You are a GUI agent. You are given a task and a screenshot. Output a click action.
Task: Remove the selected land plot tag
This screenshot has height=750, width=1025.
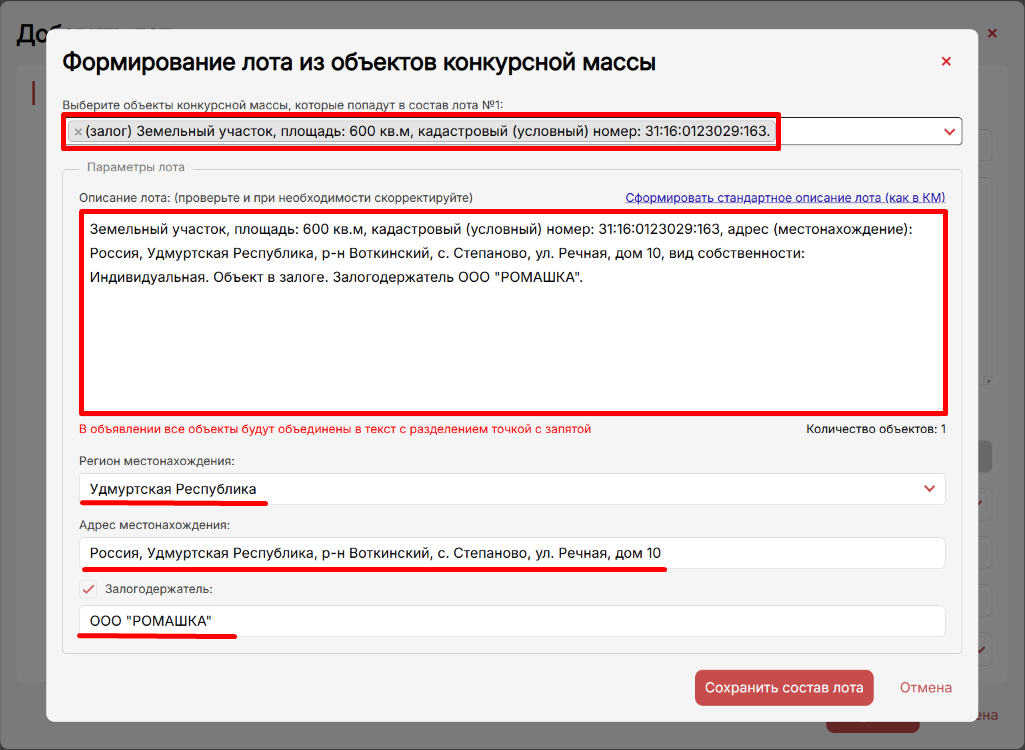click(x=78, y=132)
